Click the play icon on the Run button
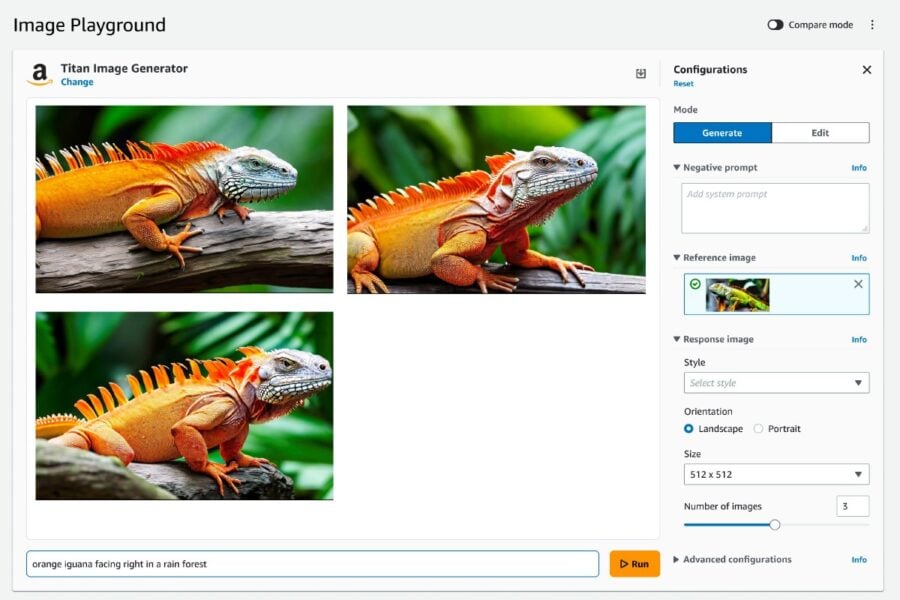Screen dimensions: 900x600 (x=624, y=564)
